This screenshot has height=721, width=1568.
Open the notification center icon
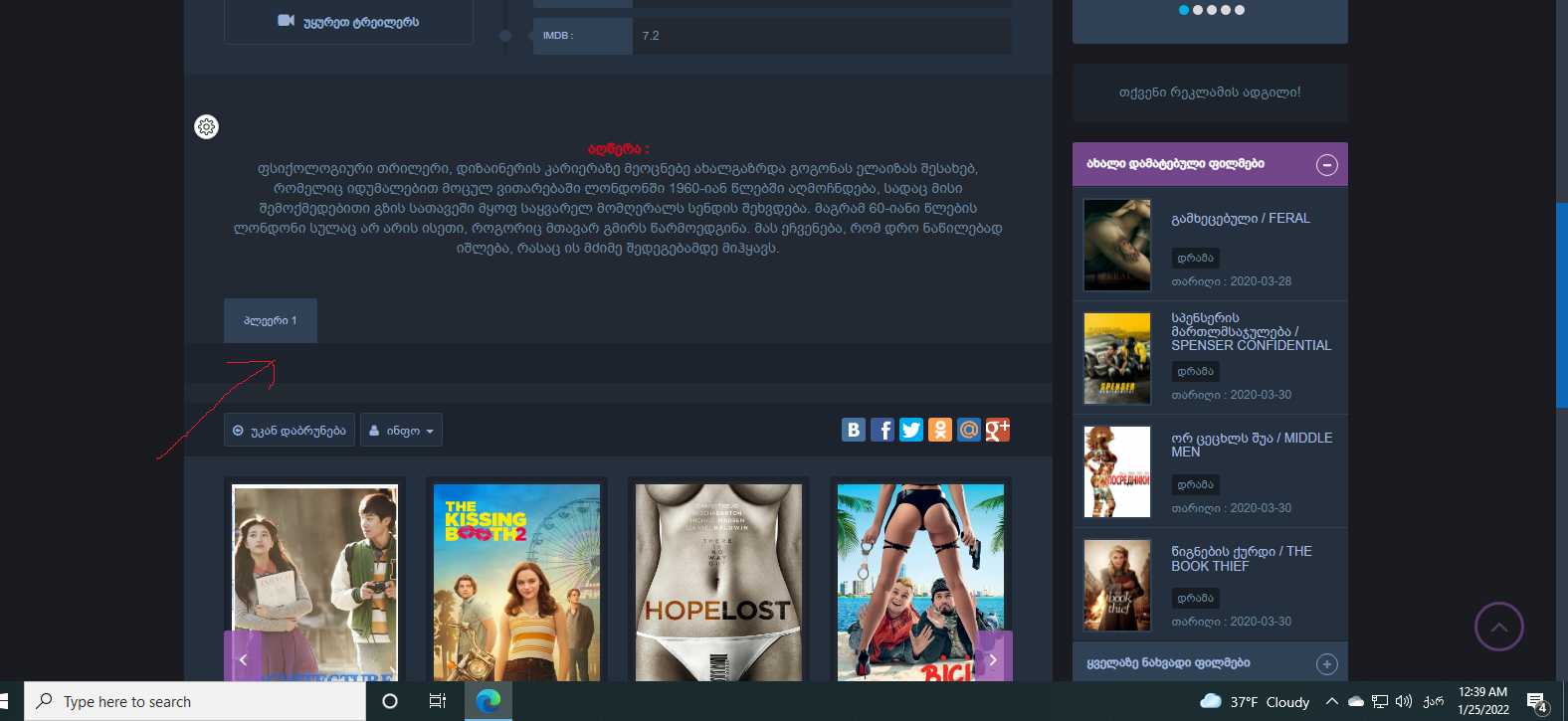[x=1538, y=702]
